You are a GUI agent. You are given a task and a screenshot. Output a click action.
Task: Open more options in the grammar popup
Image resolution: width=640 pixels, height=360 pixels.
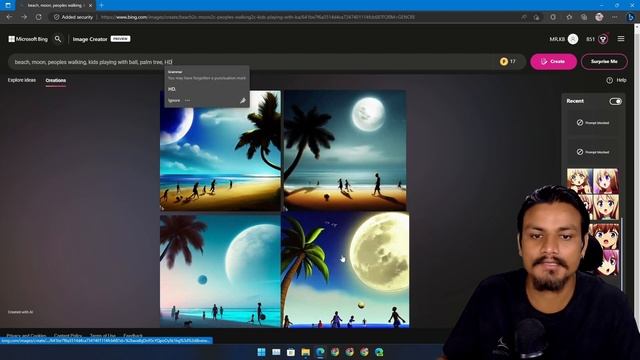[187, 100]
